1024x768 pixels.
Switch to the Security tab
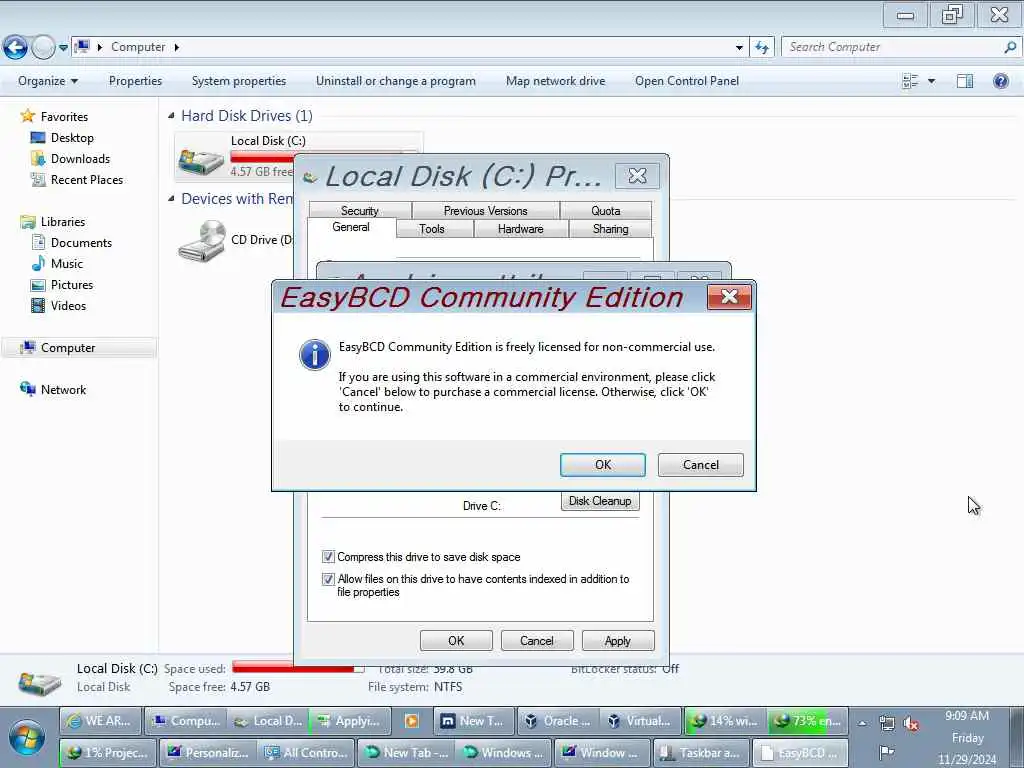click(x=360, y=210)
